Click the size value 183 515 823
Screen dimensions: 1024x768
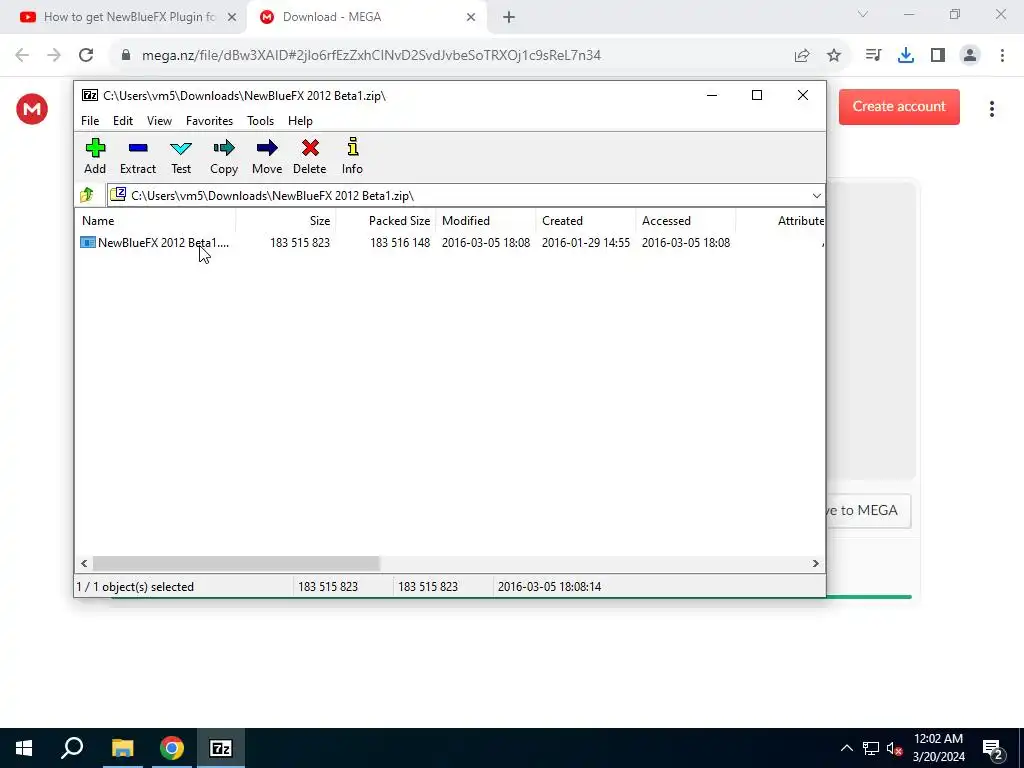(300, 242)
